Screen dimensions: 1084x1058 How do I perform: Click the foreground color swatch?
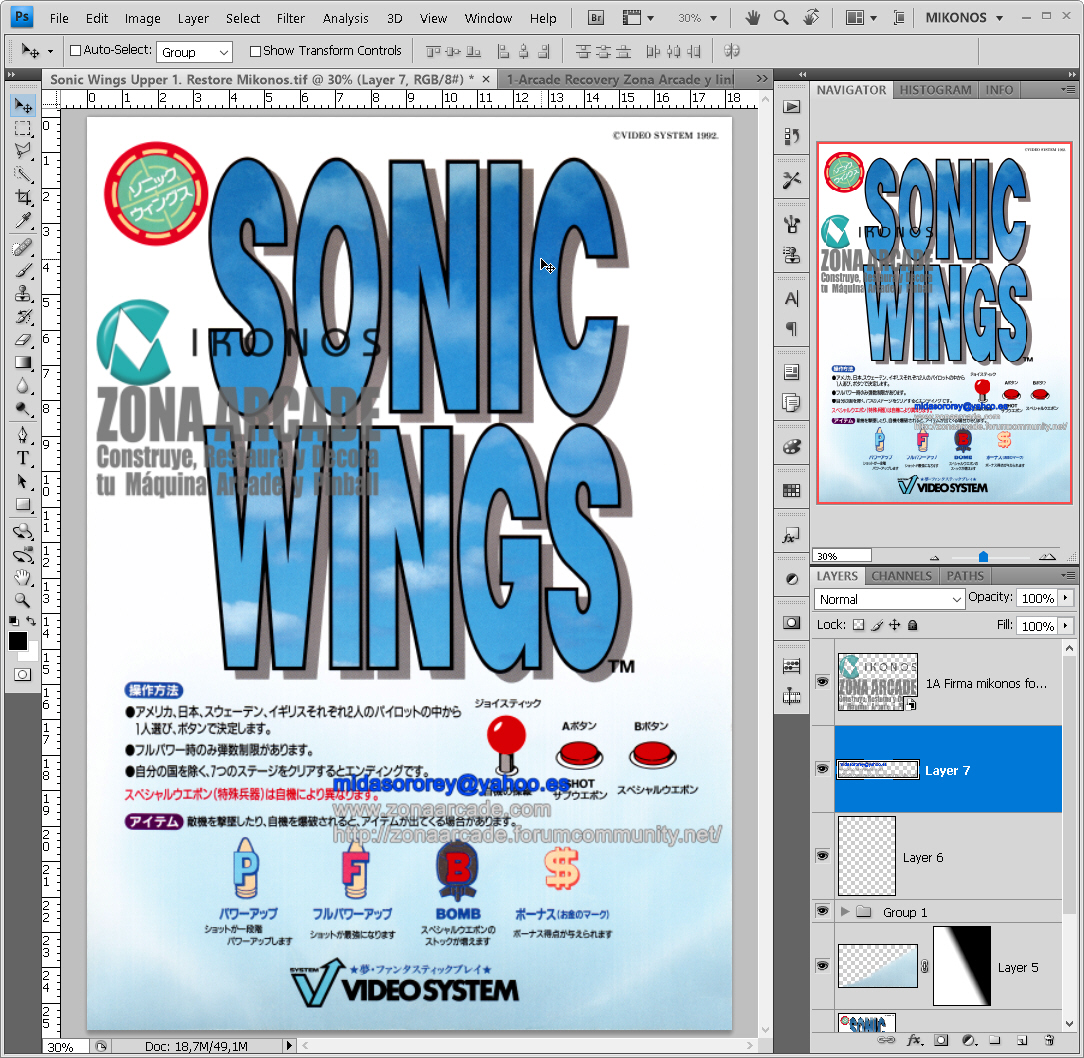17,641
